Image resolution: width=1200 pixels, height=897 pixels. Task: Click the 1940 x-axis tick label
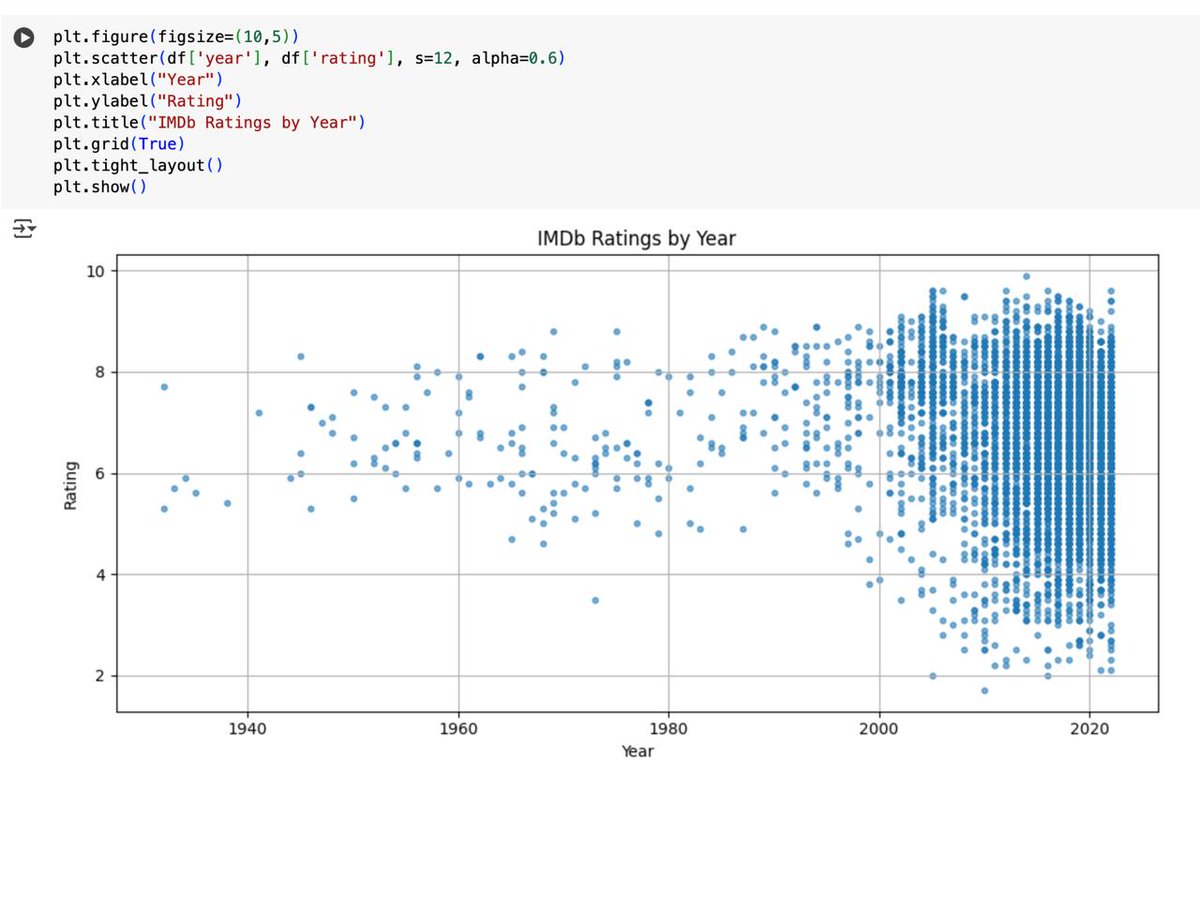pyautogui.click(x=247, y=728)
